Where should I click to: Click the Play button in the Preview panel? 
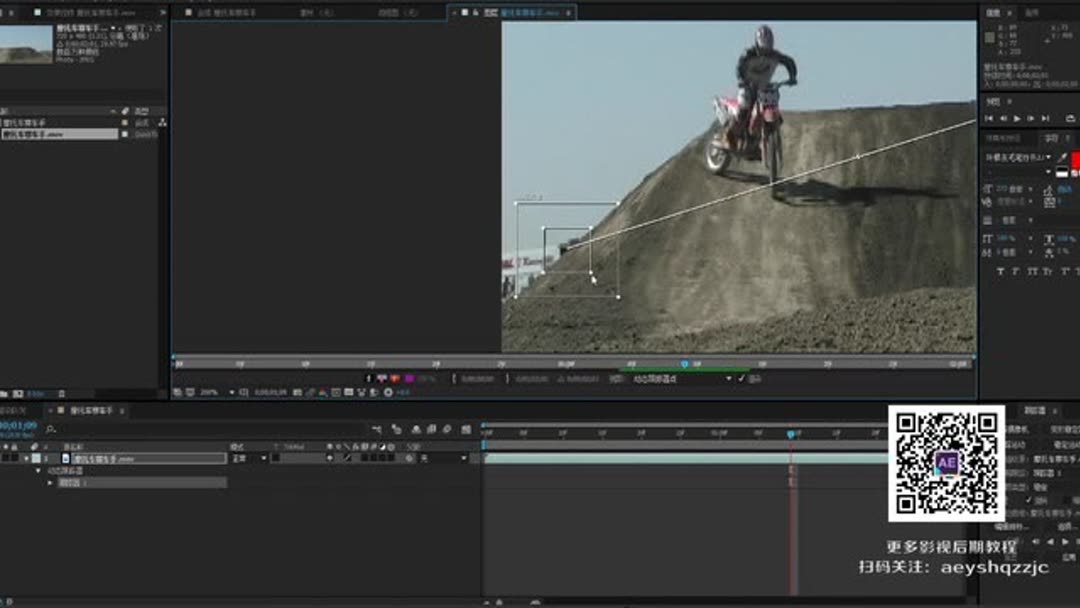(1016, 116)
